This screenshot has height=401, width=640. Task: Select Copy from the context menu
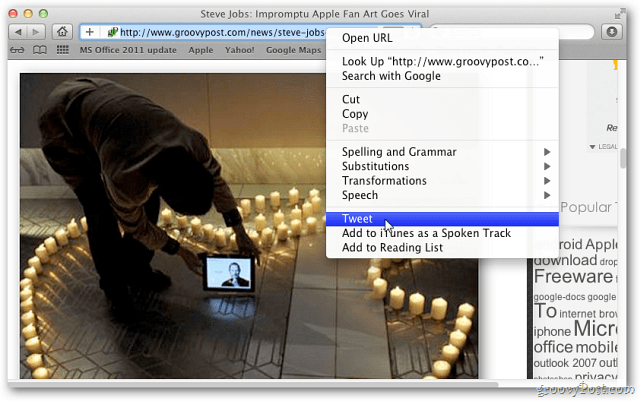coord(442,114)
